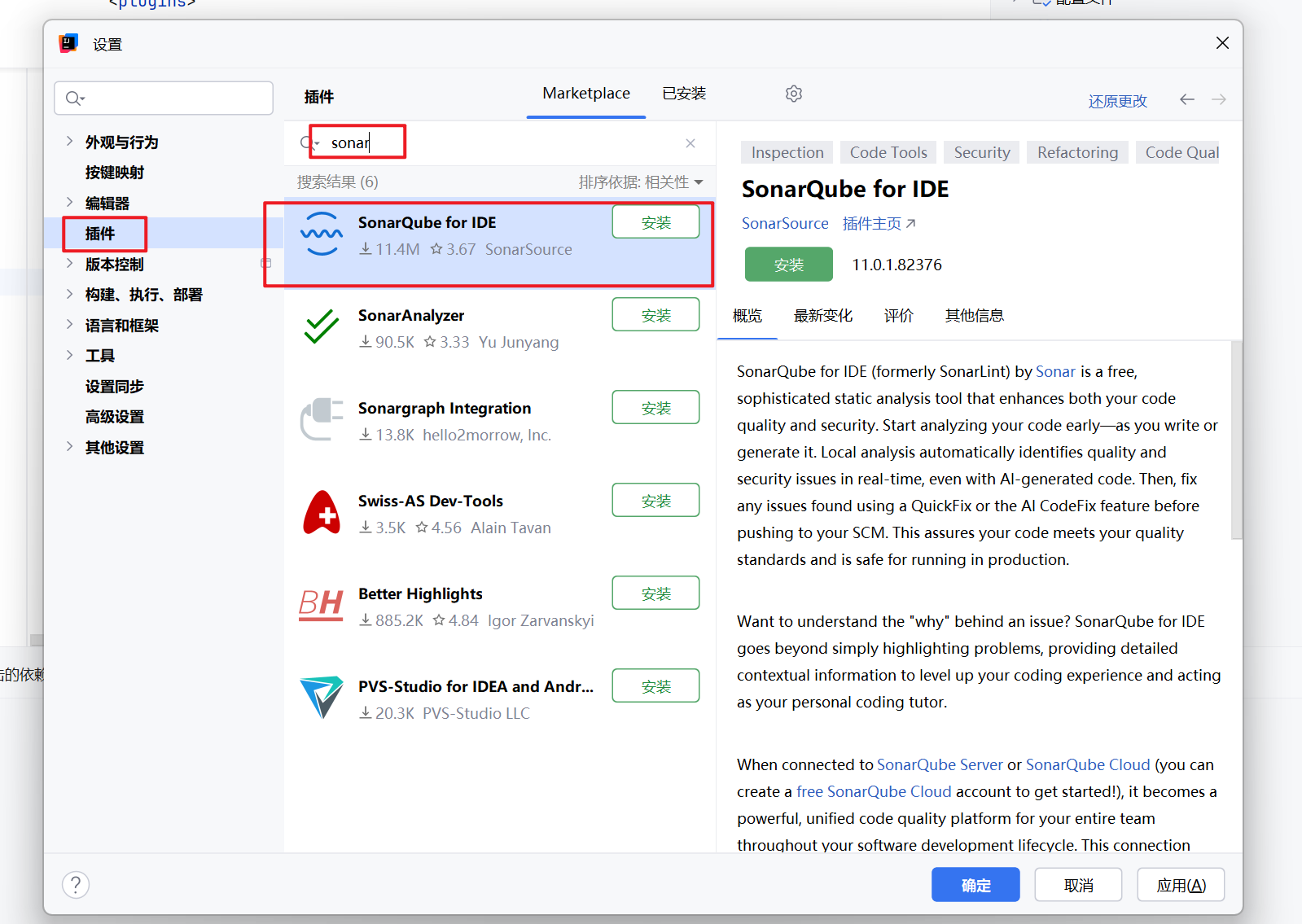Select 高级设置 in settings tree

coord(114,417)
